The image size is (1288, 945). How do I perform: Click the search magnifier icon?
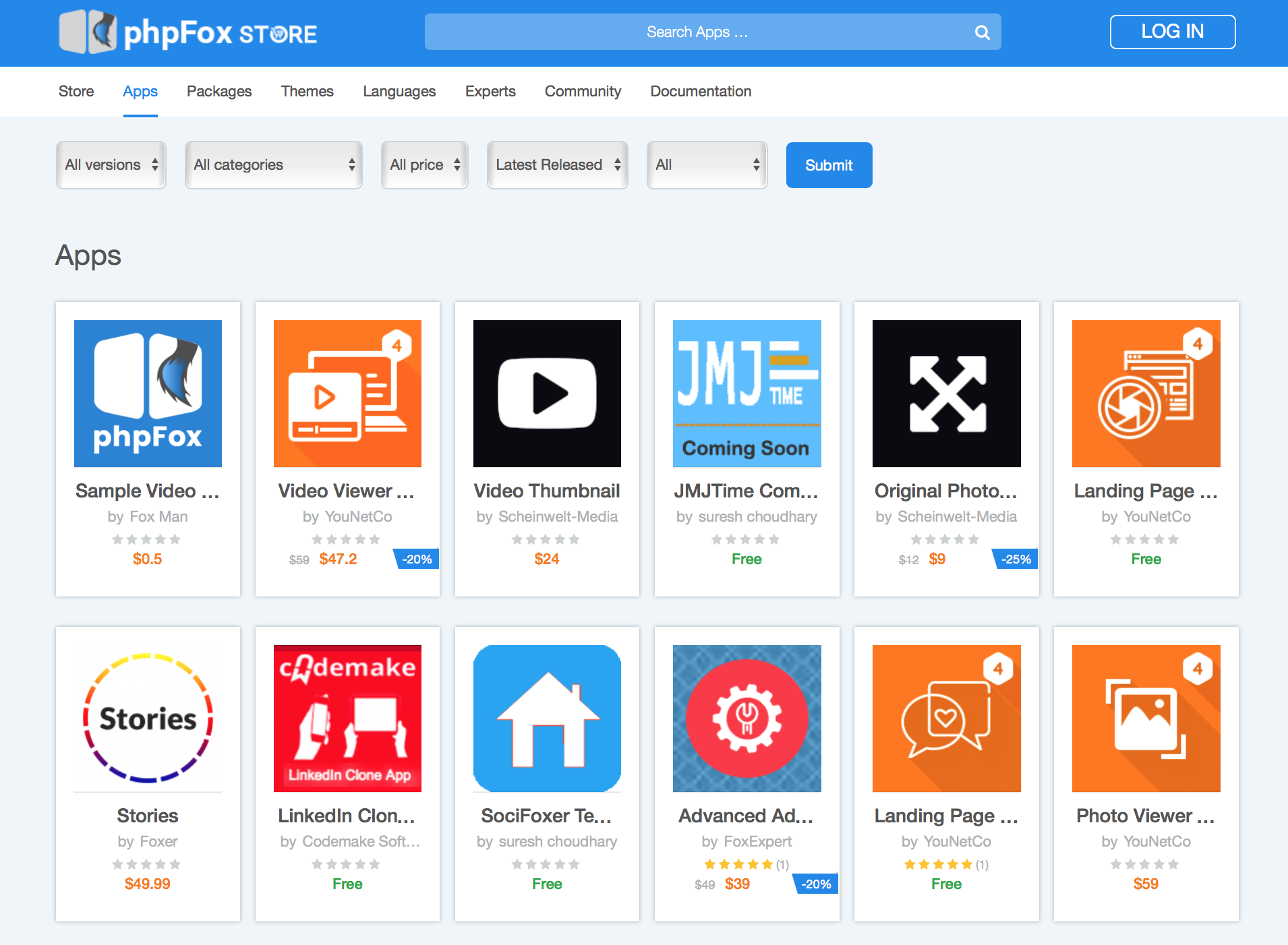point(982,32)
